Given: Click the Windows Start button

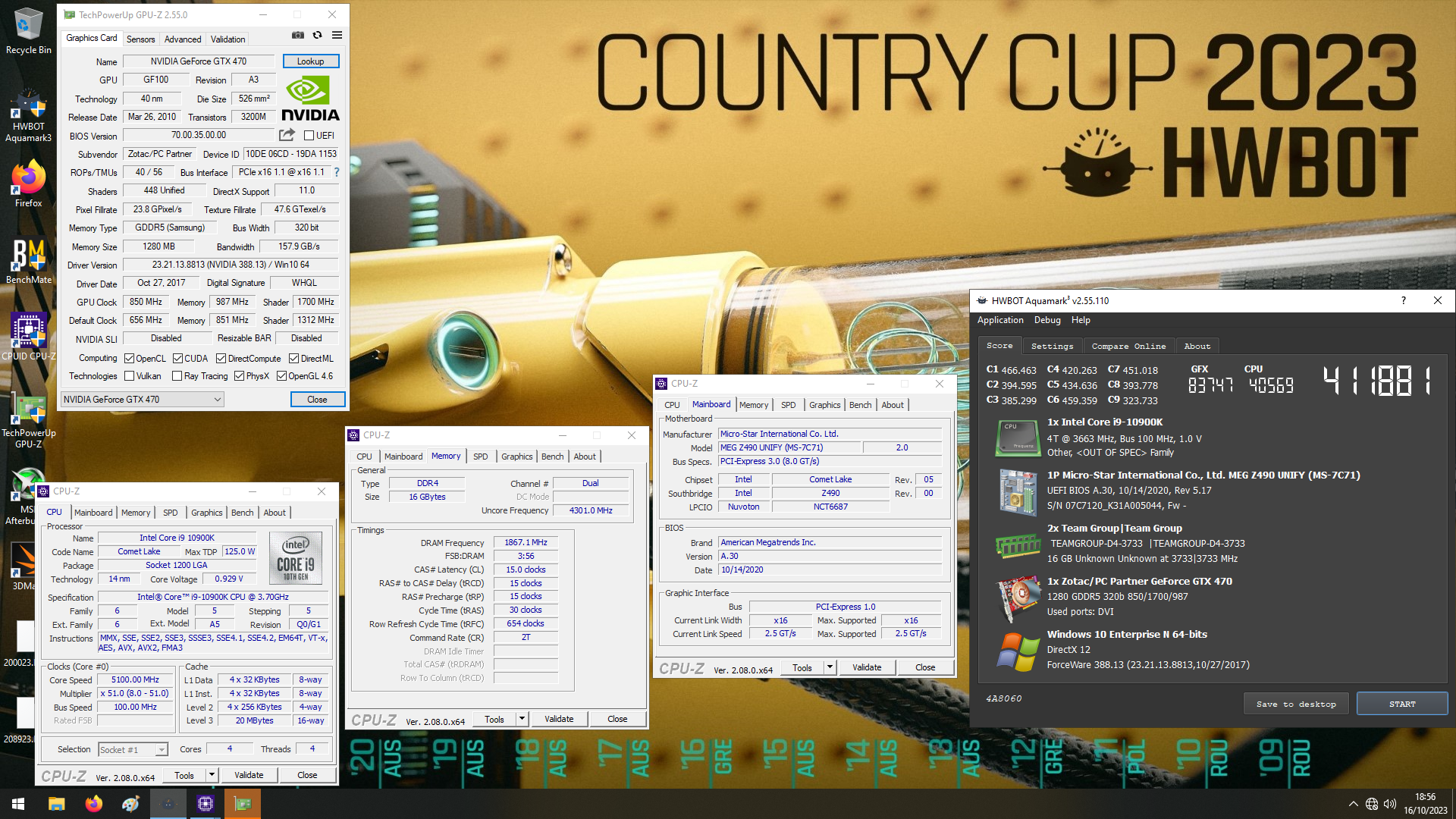Looking at the screenshot, I should tap(18, 804).
